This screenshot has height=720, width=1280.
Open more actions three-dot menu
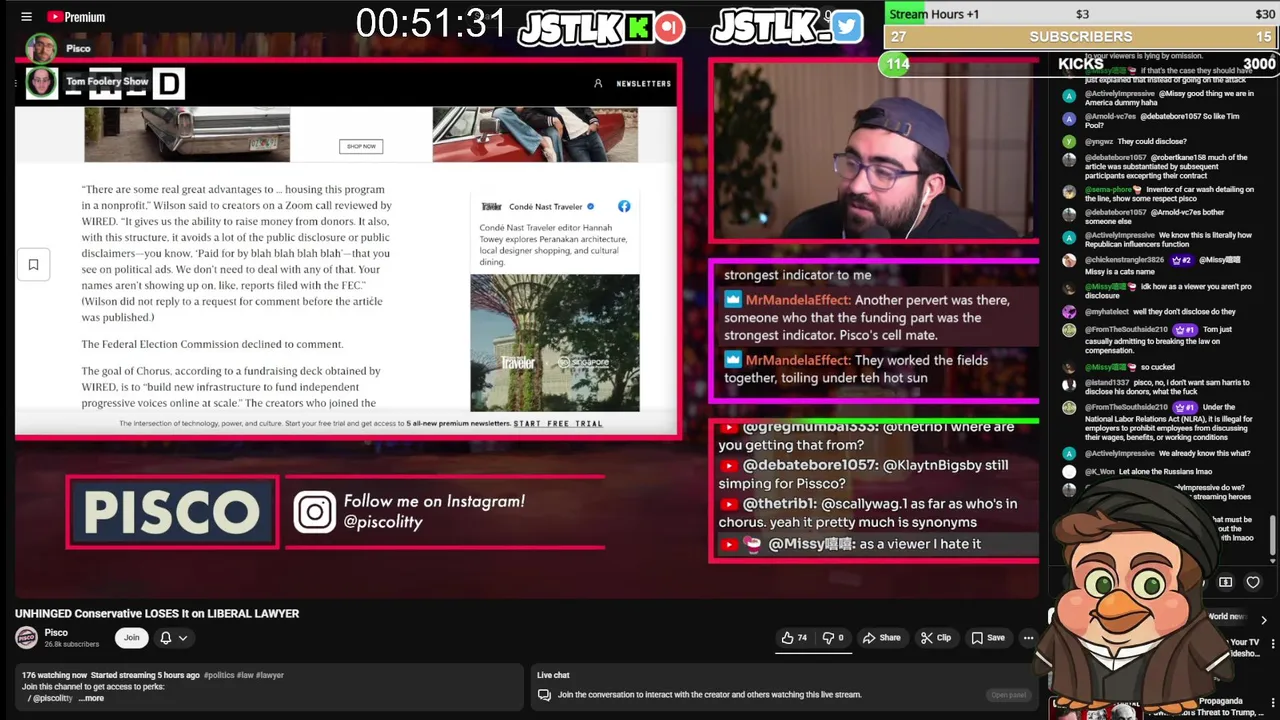click(1028, 638)
